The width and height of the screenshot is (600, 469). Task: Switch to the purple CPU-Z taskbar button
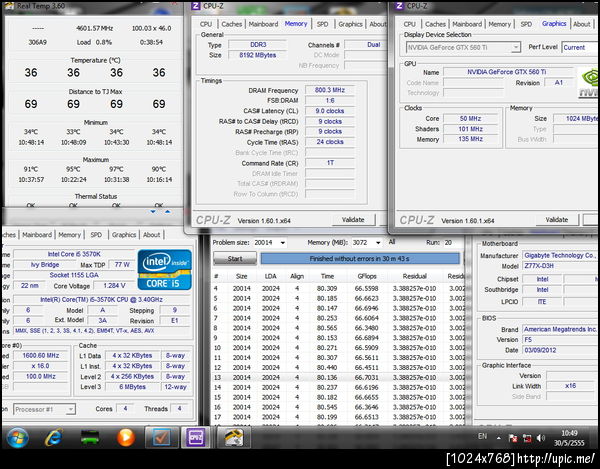pyautogui.click(x=196, y=437)
